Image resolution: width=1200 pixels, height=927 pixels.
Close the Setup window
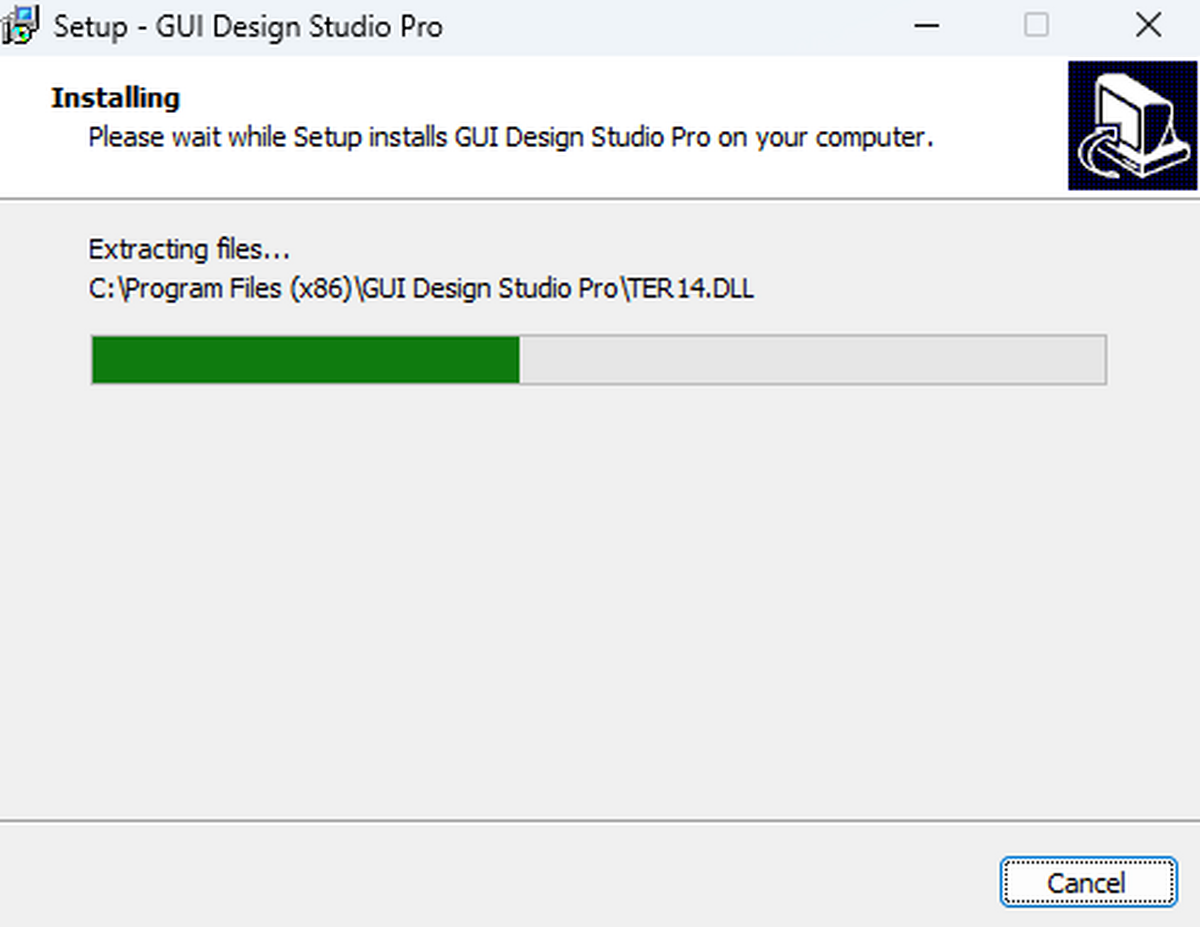tap(1148, 26)
